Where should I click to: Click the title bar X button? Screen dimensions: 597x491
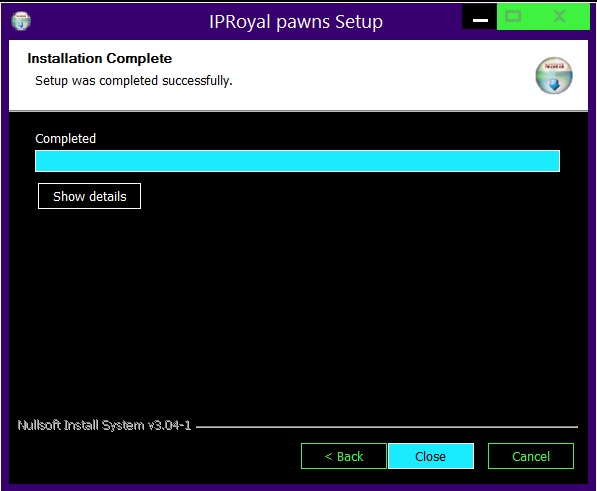coord(560,17)
